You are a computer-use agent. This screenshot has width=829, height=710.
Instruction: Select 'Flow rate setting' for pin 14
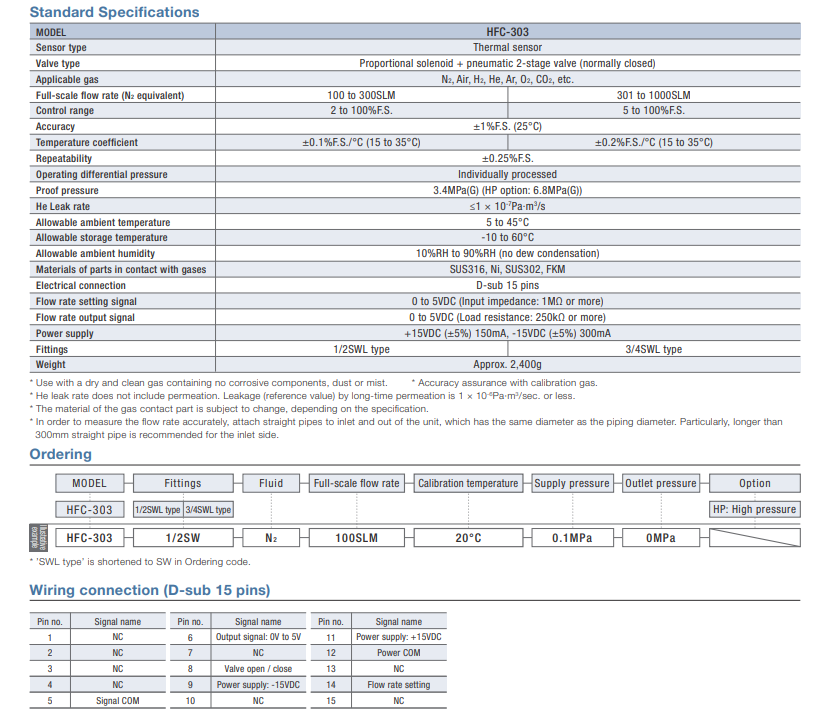point(399,685)
